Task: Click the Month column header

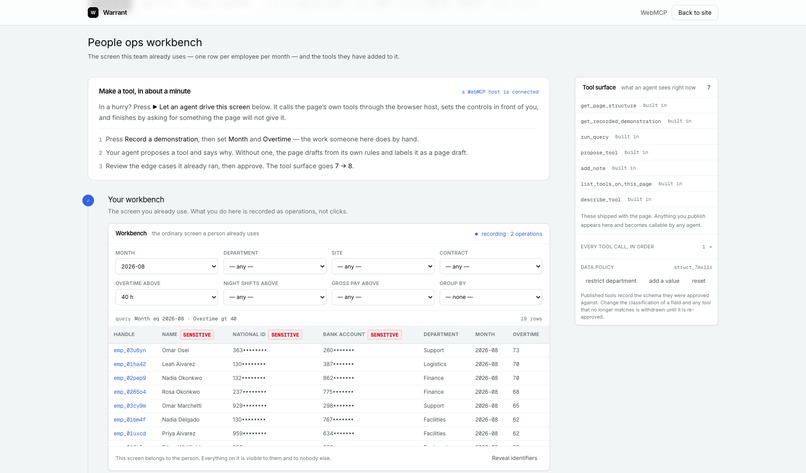Action: tap(485, 335)
